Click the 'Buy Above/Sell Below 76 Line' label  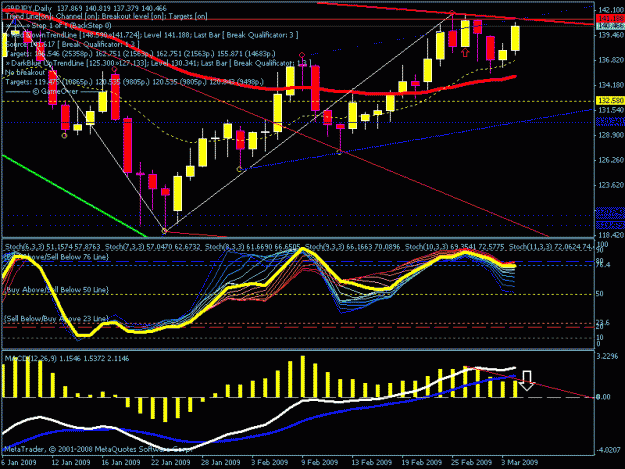(57, 257)
